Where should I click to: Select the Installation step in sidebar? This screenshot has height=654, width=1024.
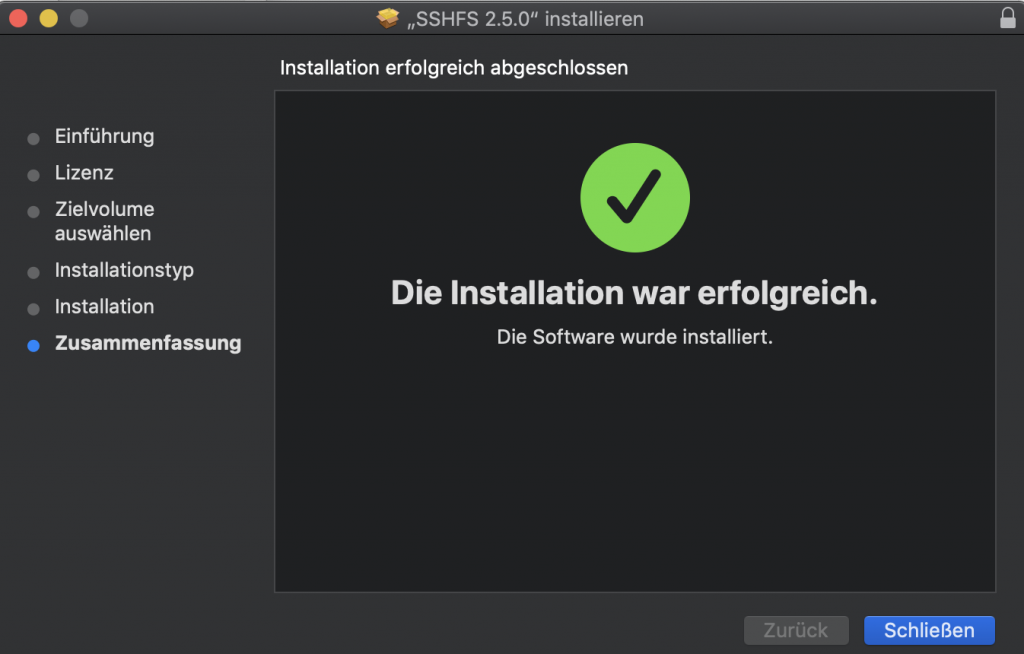pos(104,307)
